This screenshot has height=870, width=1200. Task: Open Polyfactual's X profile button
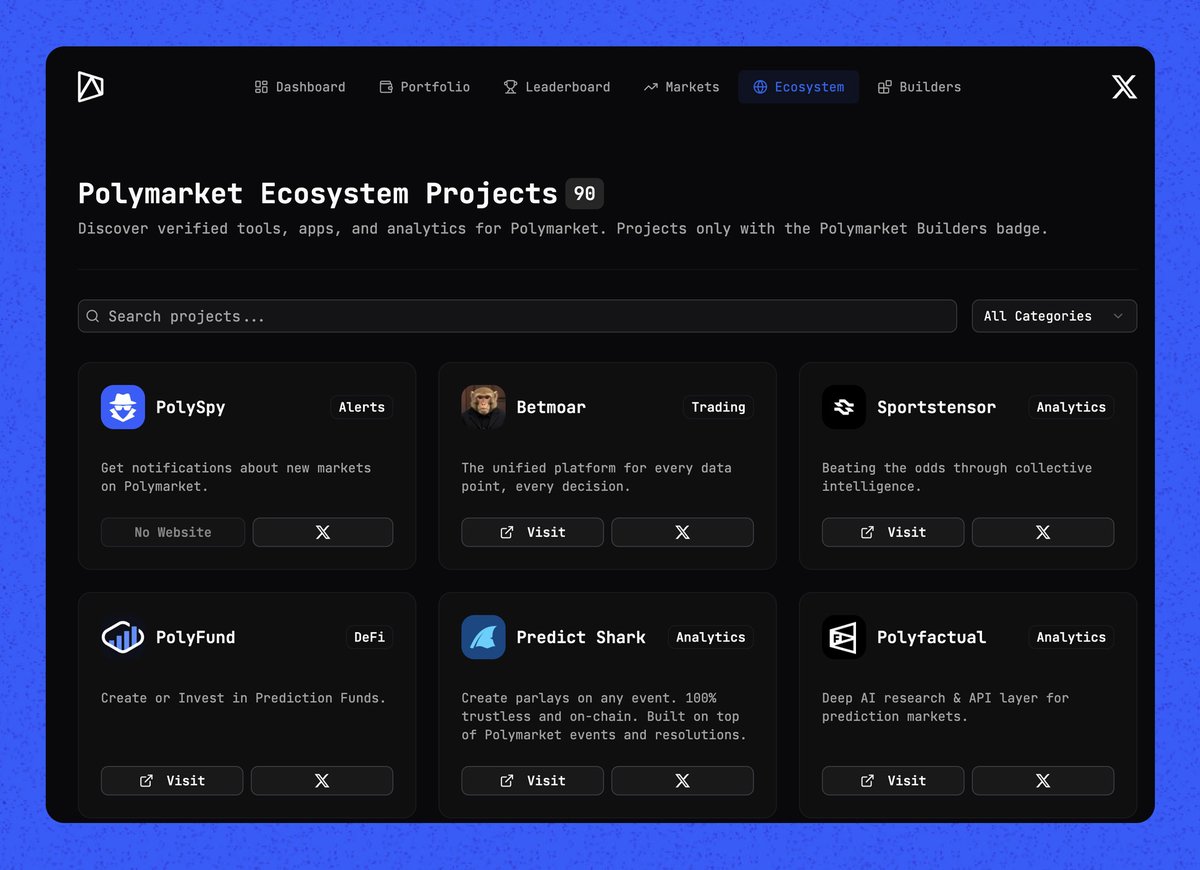pos(1043,780)
